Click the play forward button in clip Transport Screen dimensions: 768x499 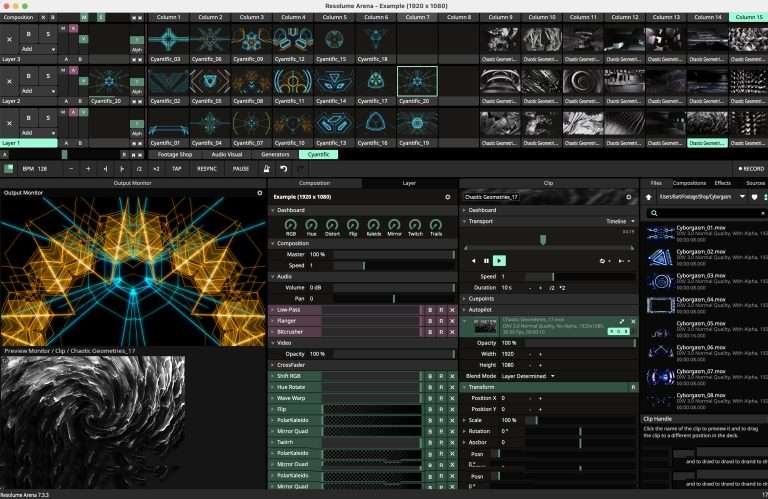(499, 261)
